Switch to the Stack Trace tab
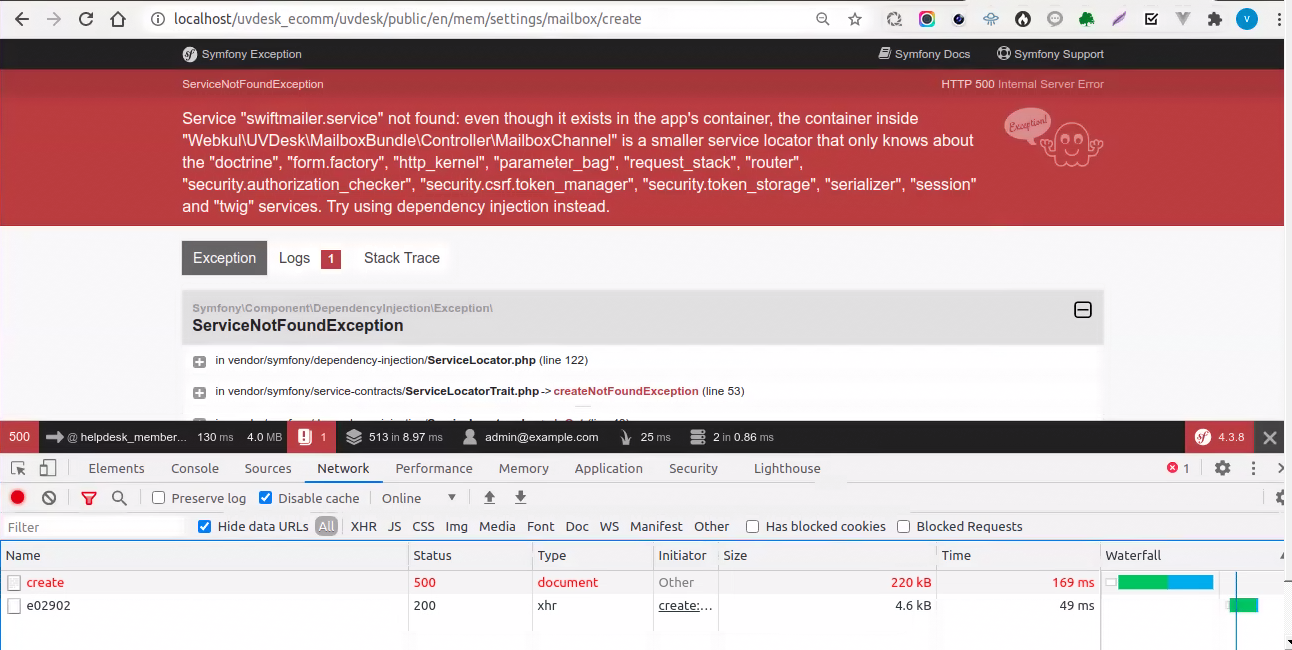Screen dimensions: 1292x650 point(402,258)
